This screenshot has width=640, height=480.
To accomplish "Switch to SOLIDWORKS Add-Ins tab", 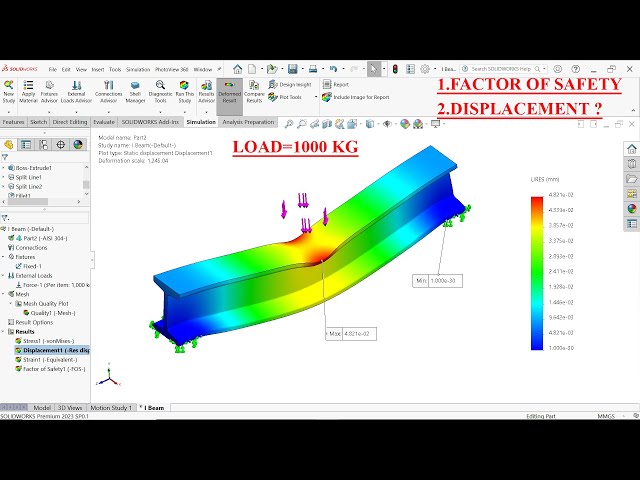I will pyautogui.click(x=150, y=122).
